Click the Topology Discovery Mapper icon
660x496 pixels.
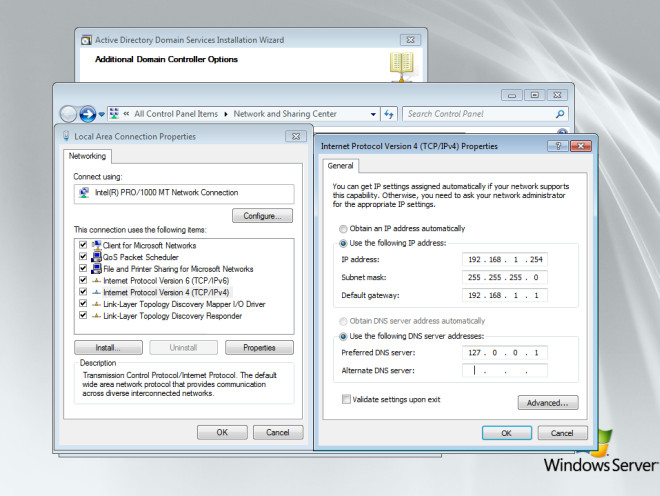click(96, 304)
